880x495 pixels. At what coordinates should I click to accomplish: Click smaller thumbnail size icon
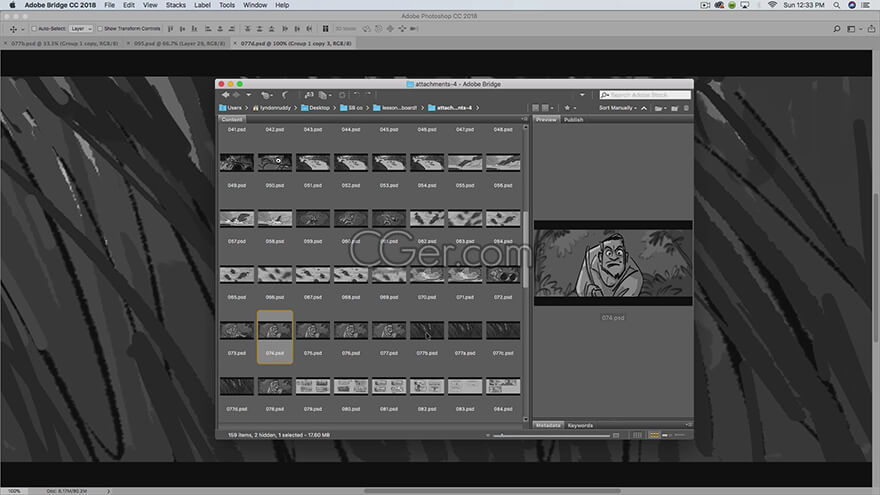tap(488, 436)
